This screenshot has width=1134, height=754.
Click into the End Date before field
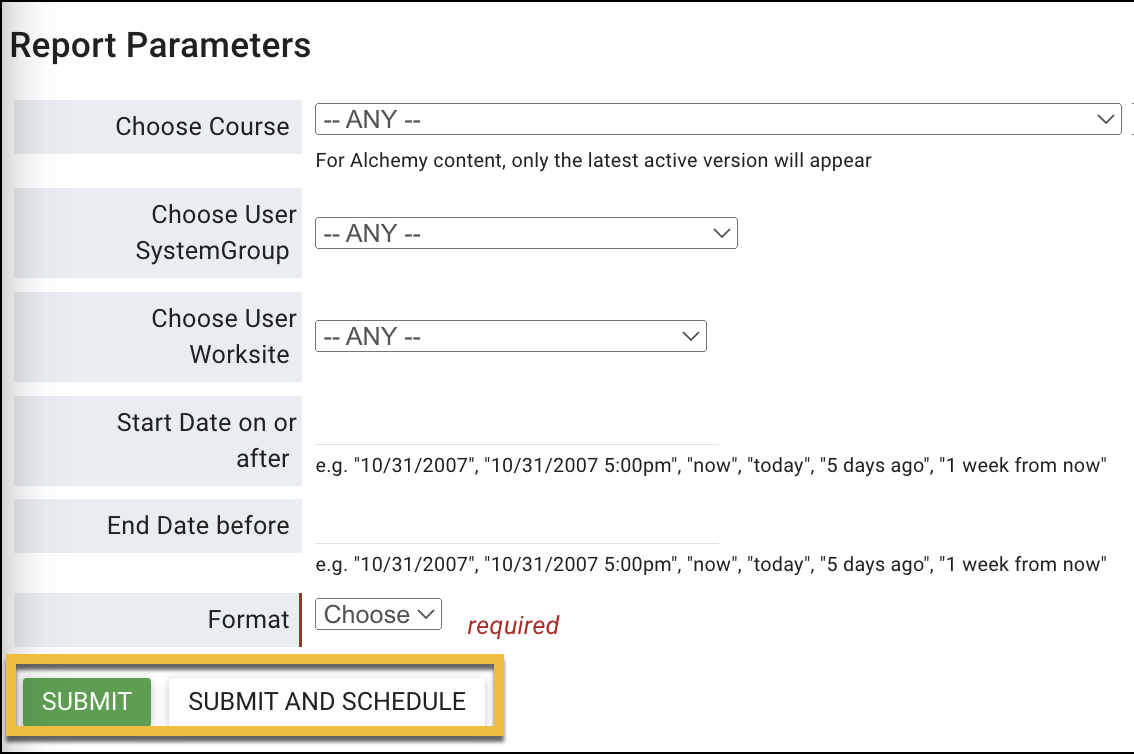point(517,527)
